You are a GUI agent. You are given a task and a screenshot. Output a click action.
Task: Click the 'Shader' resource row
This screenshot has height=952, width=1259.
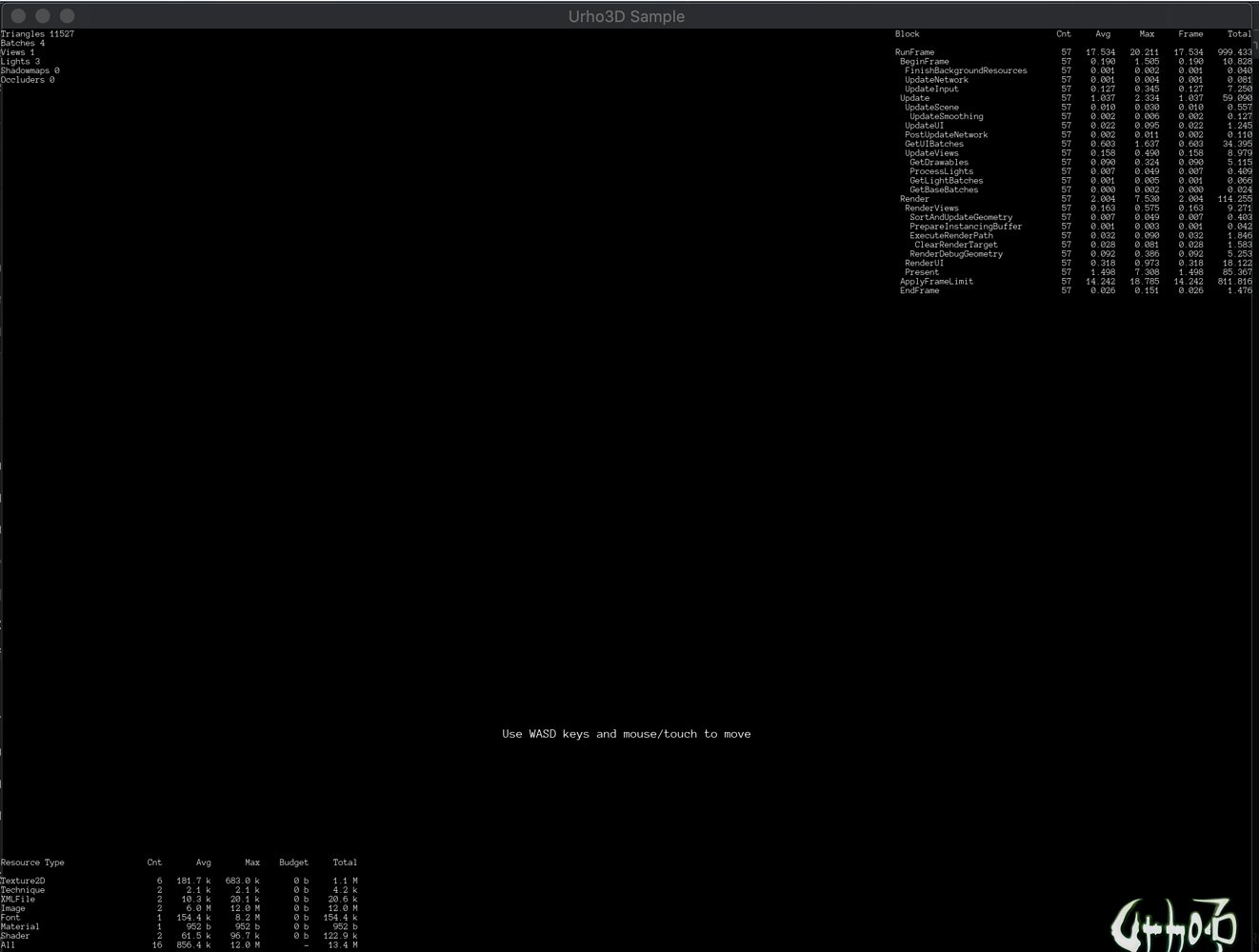(179, 937)
